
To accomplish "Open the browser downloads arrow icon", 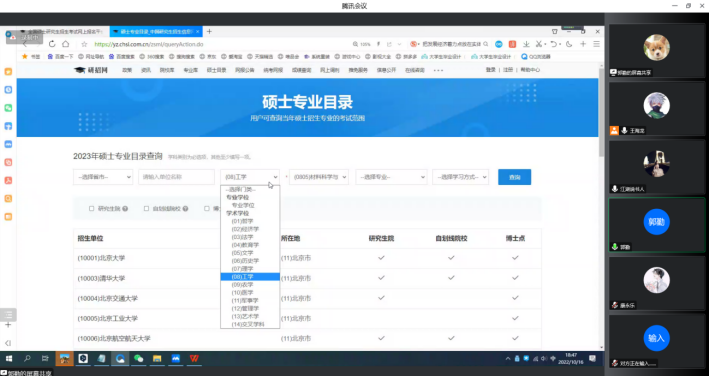I will [526, 44].
